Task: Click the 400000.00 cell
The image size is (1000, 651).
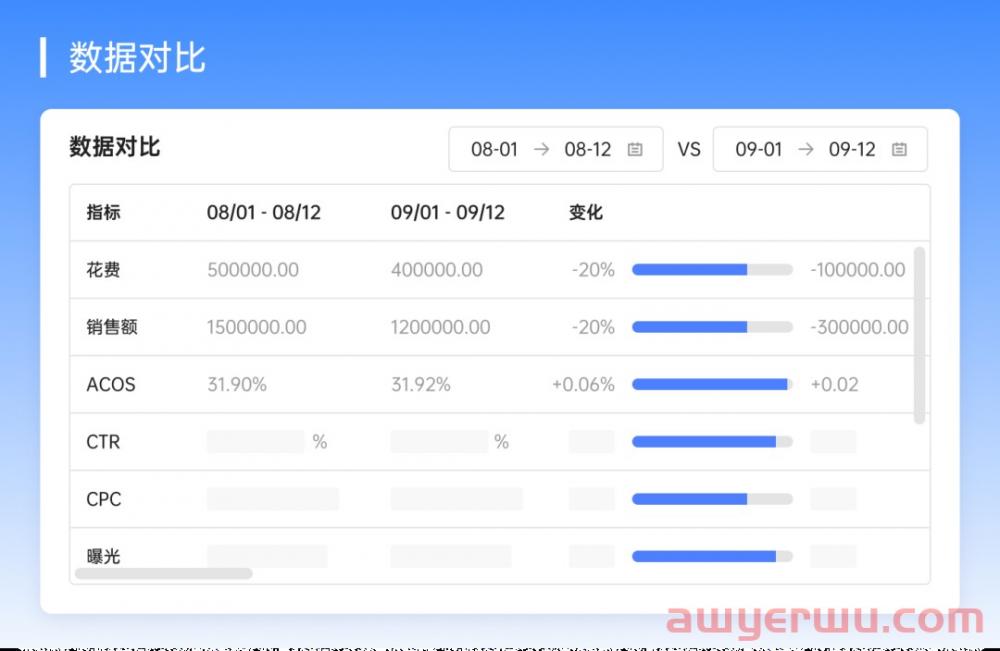Action: pos(436,270)
